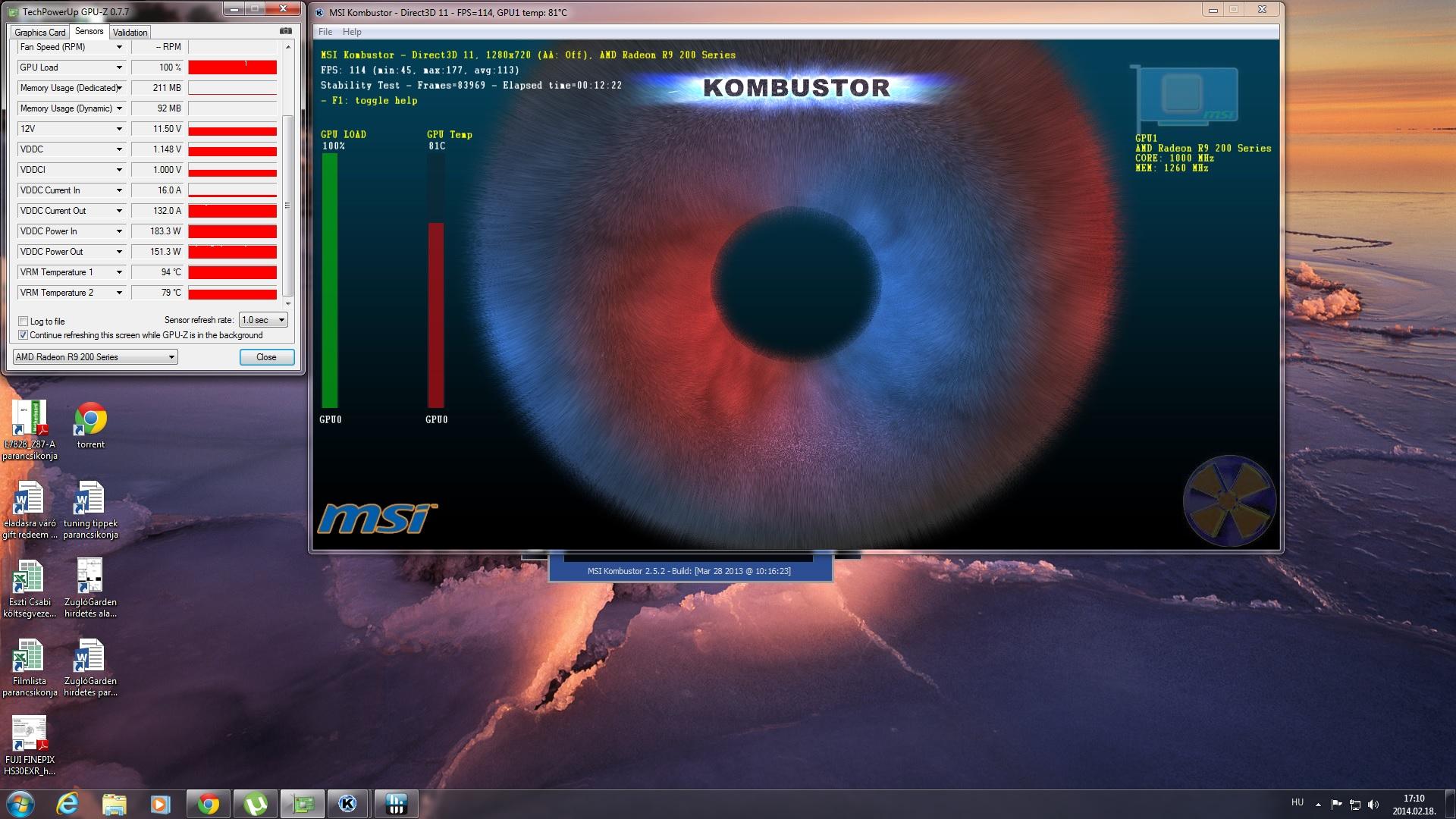The width and height of the screenshot is (1456, 819).
Task: Expand the VRM Temperature 2 dropdown
Action: pyautogui.click(x=119, y=293)
